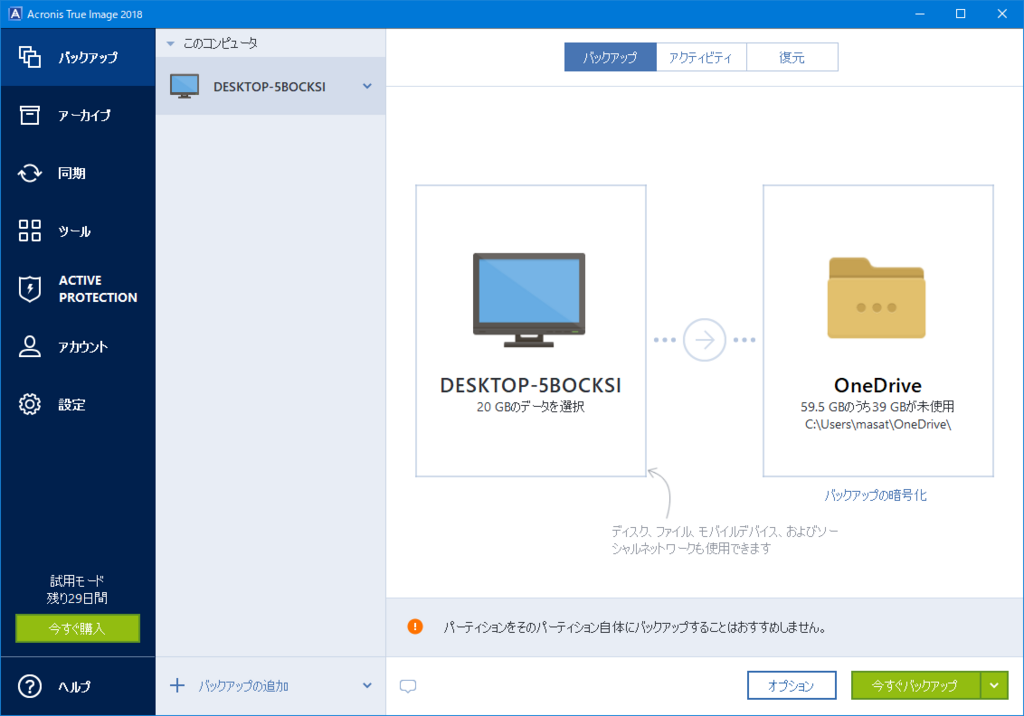The height and width of the screenshot is (716, 1024).
Task: Open the ツール grid icon
Action: pos(29,231)
